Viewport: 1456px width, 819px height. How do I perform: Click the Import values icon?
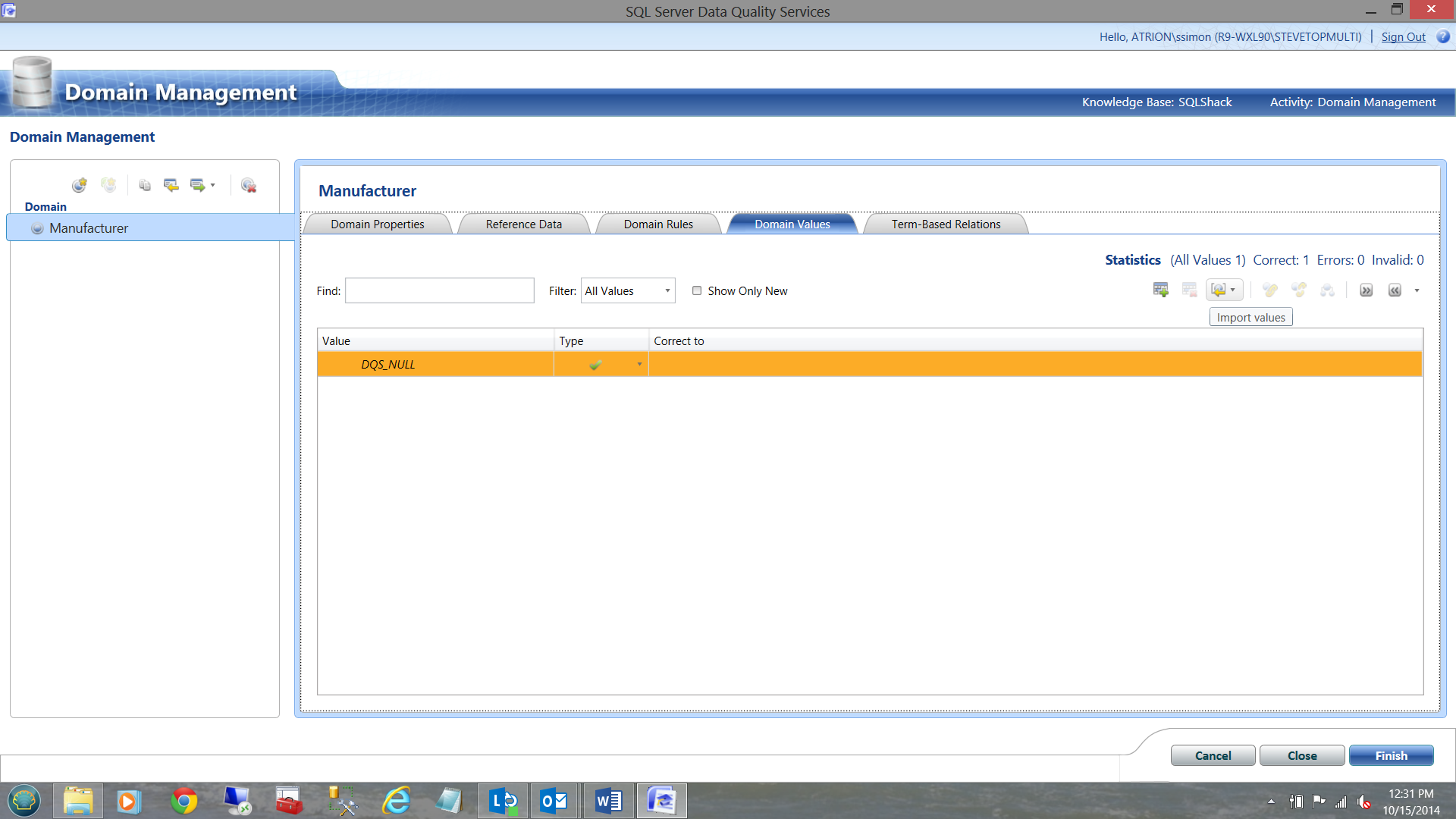1219,290
